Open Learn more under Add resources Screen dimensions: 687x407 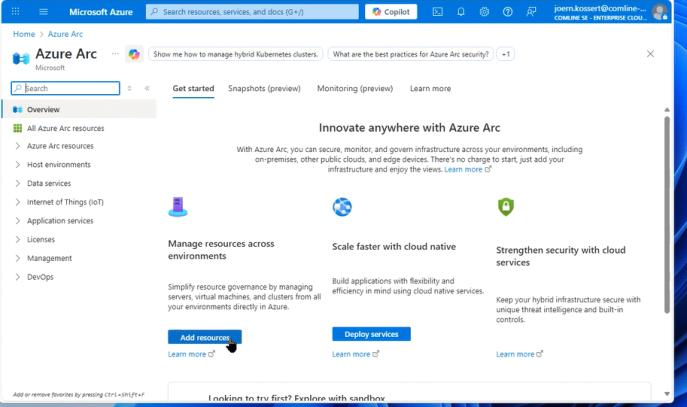(191, 354)
